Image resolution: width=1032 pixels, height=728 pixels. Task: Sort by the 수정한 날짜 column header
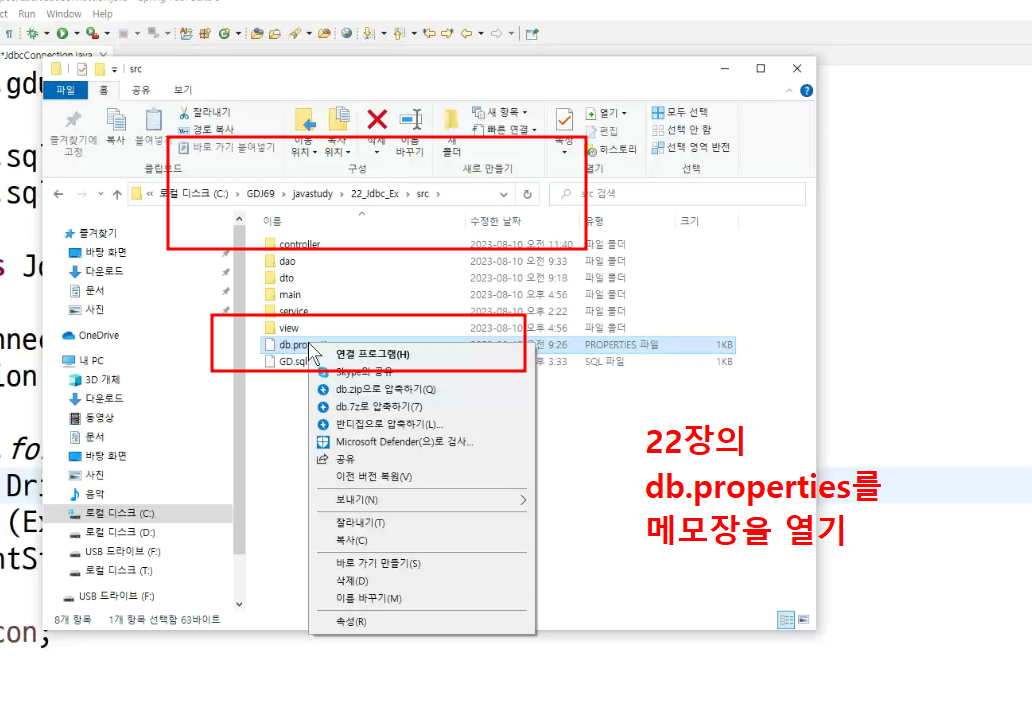[496, 221]
